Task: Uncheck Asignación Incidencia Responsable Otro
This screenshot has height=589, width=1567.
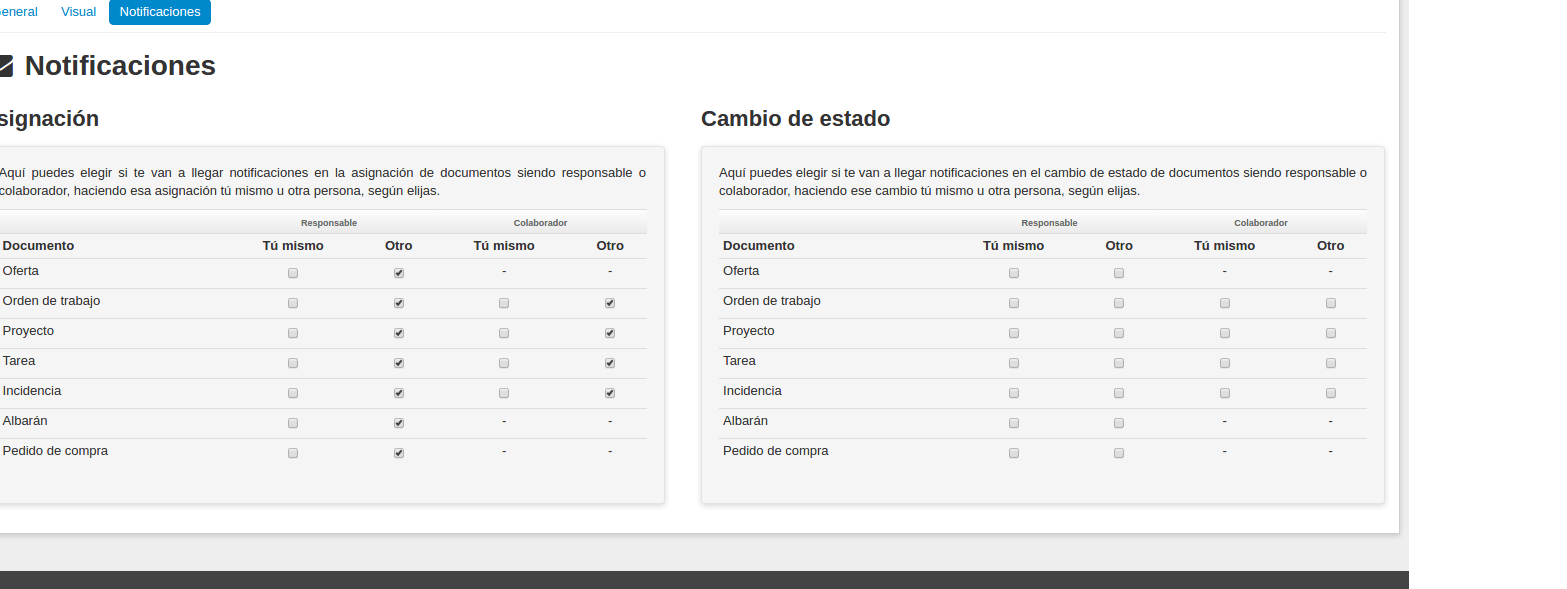Action: tap(399, 393)
